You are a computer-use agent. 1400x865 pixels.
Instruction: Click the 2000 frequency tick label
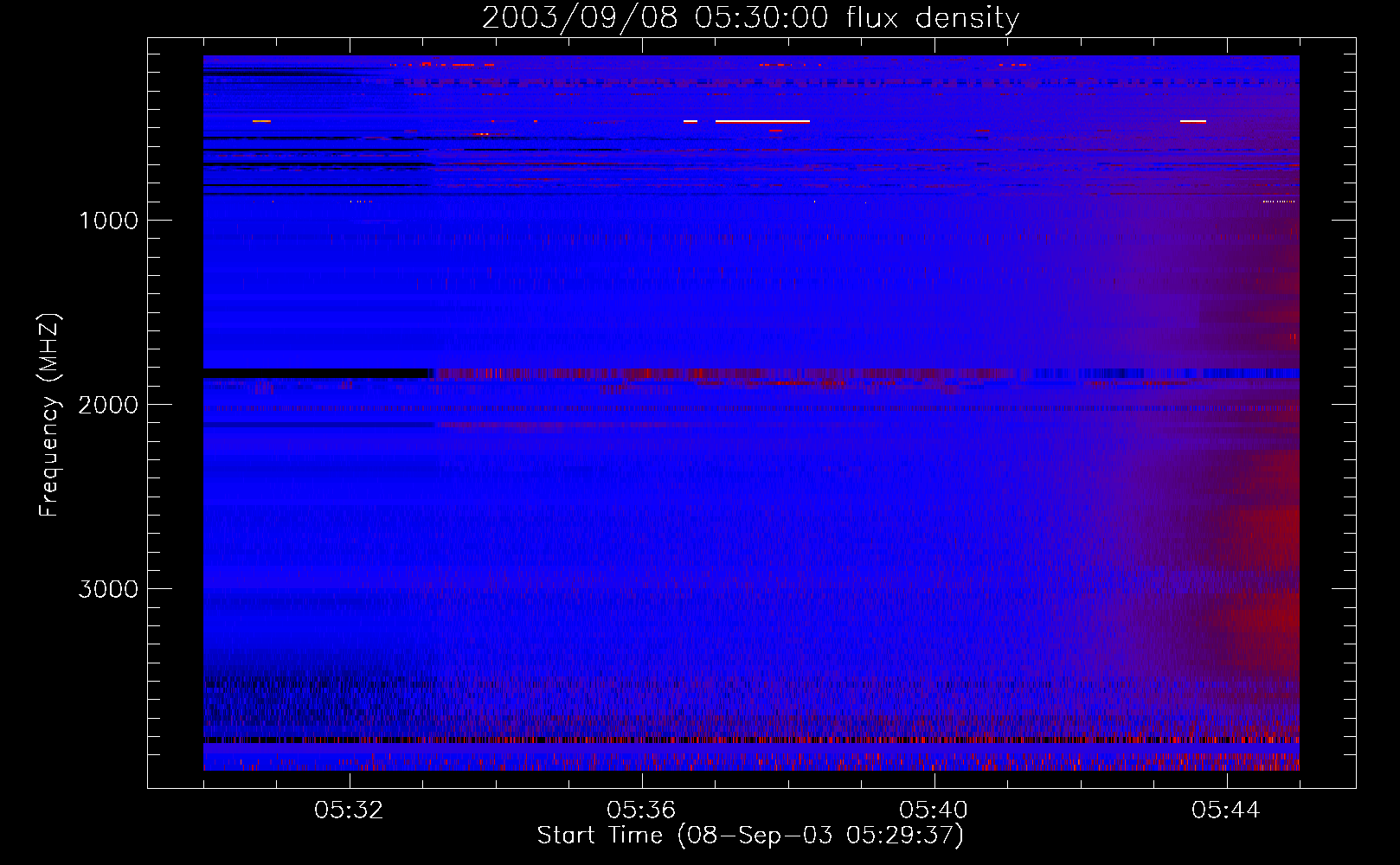tap(108, 405)
